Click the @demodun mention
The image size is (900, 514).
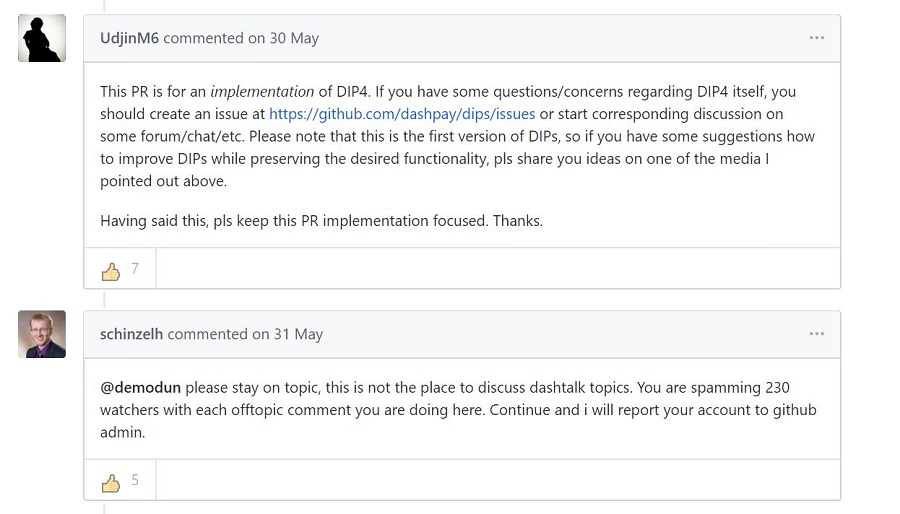pos(141,388)
